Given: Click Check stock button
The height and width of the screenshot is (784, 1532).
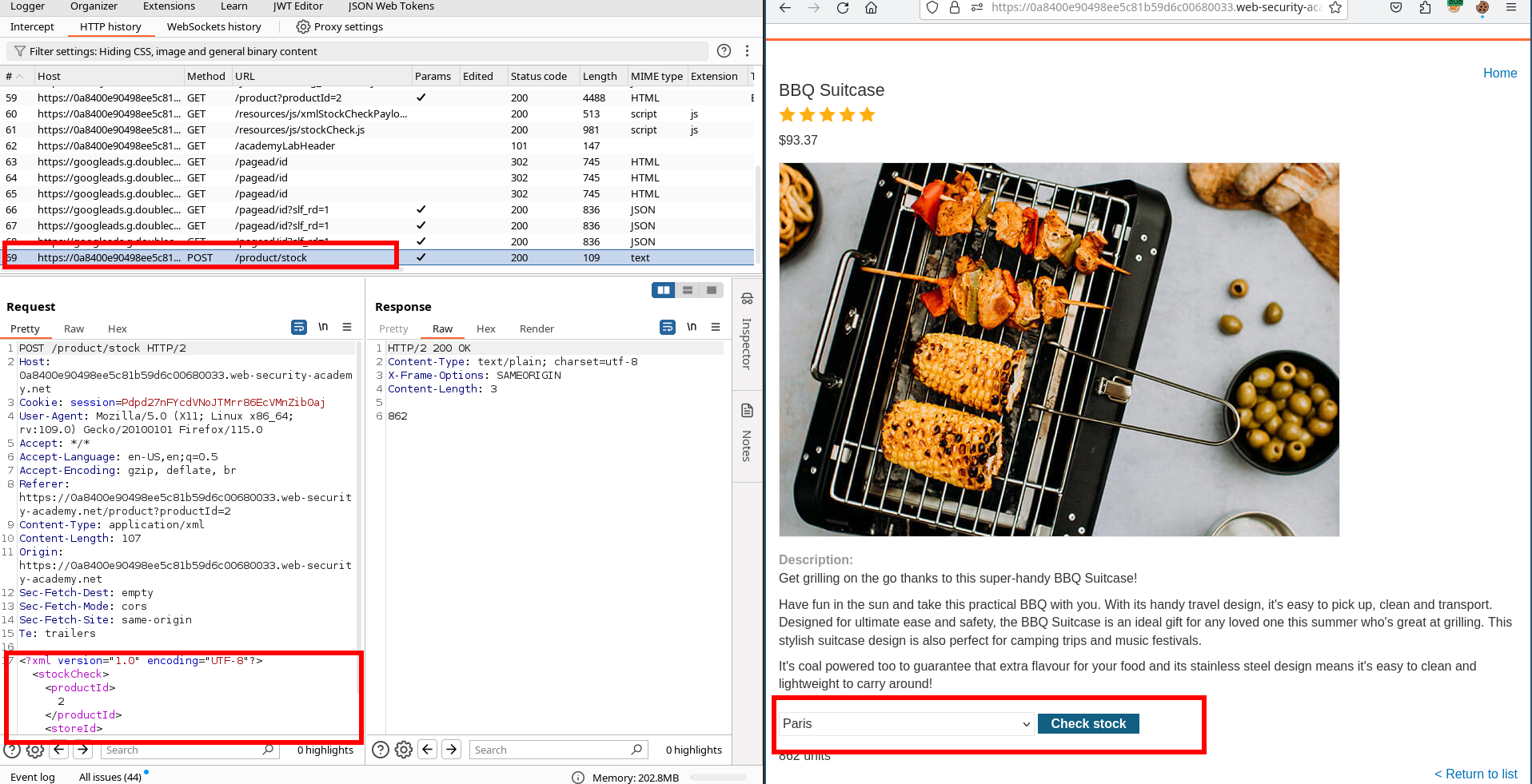Looking at the screenshot, I should pyautogui.click(x=1088, y=723).
